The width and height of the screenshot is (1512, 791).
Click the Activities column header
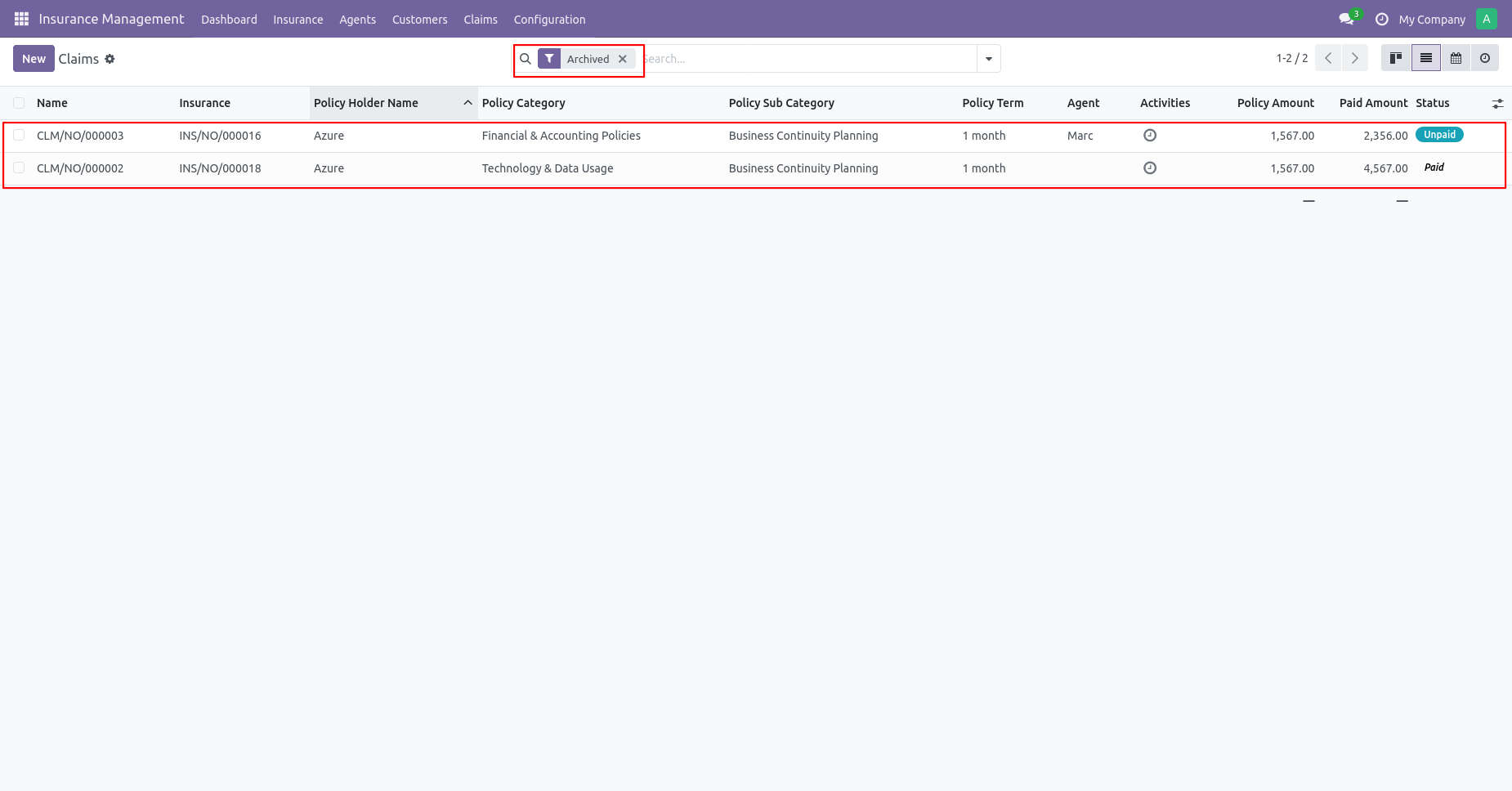[1165, 103]
